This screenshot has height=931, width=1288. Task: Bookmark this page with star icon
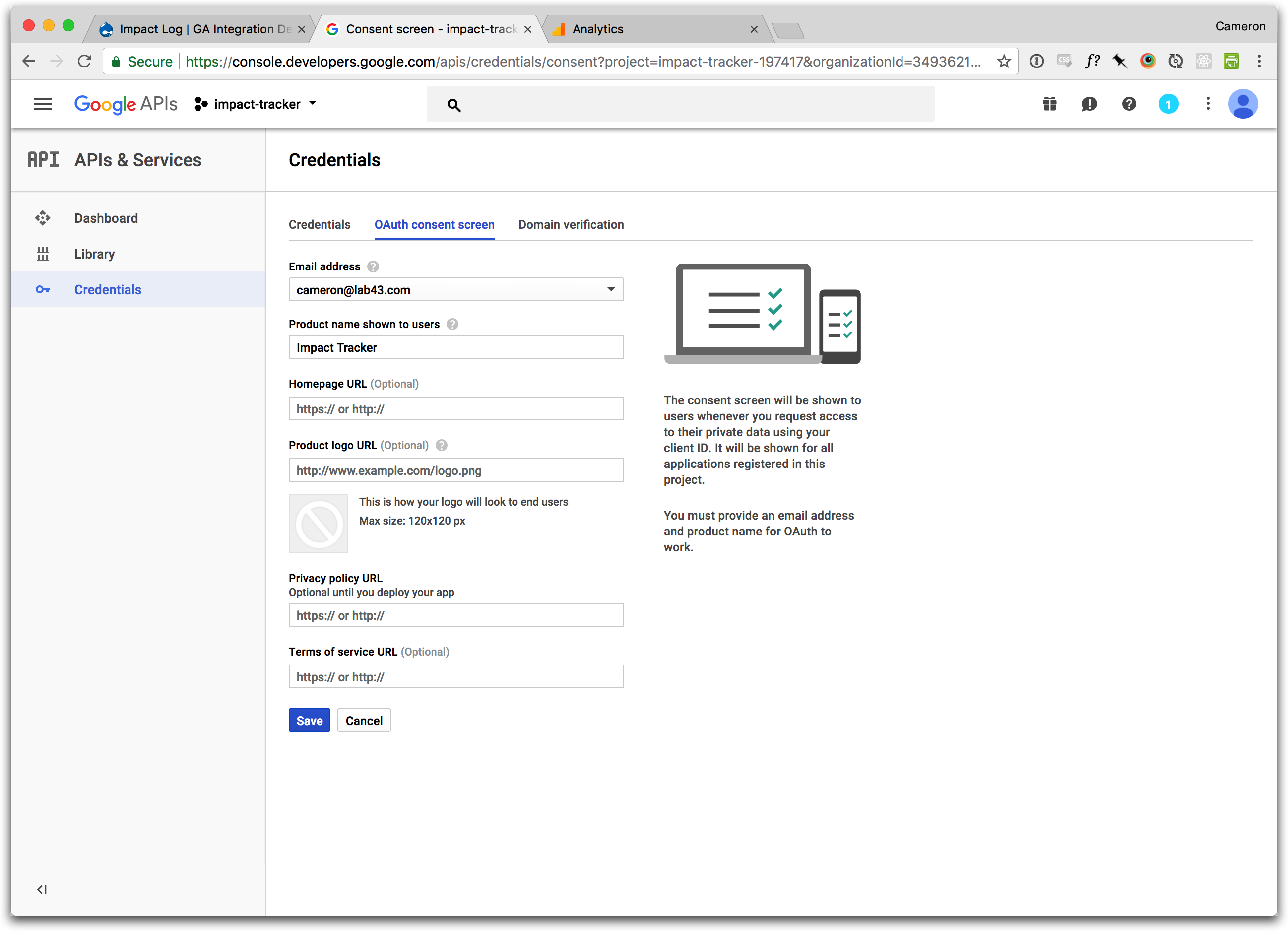1004,62
